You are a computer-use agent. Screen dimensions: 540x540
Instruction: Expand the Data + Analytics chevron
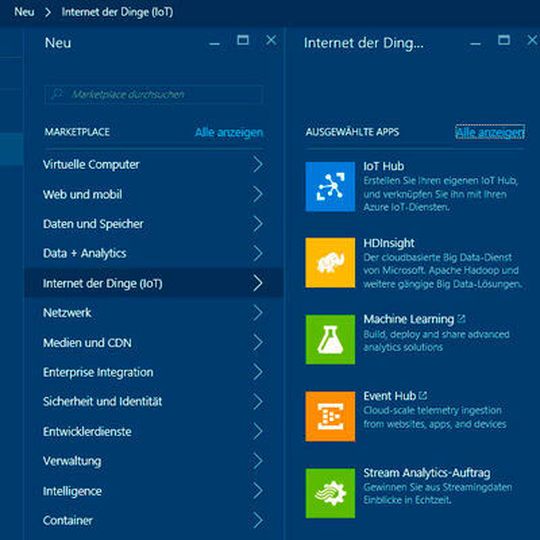click(x=258, y=253)
